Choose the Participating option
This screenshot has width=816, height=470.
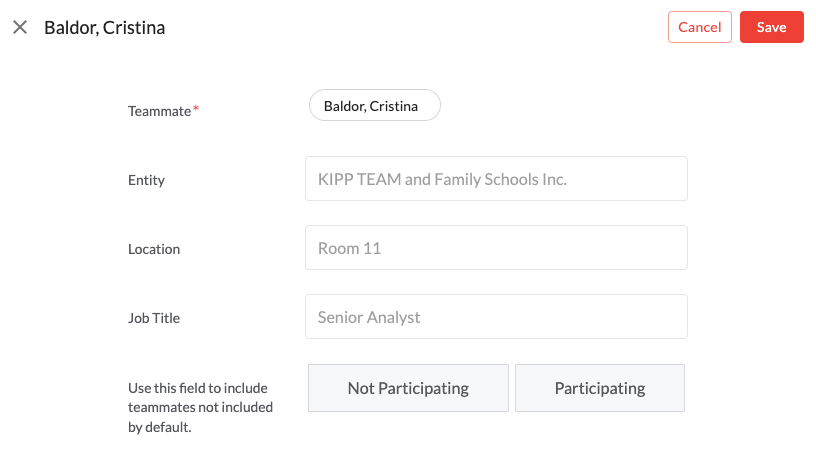[x=600, y=388]
